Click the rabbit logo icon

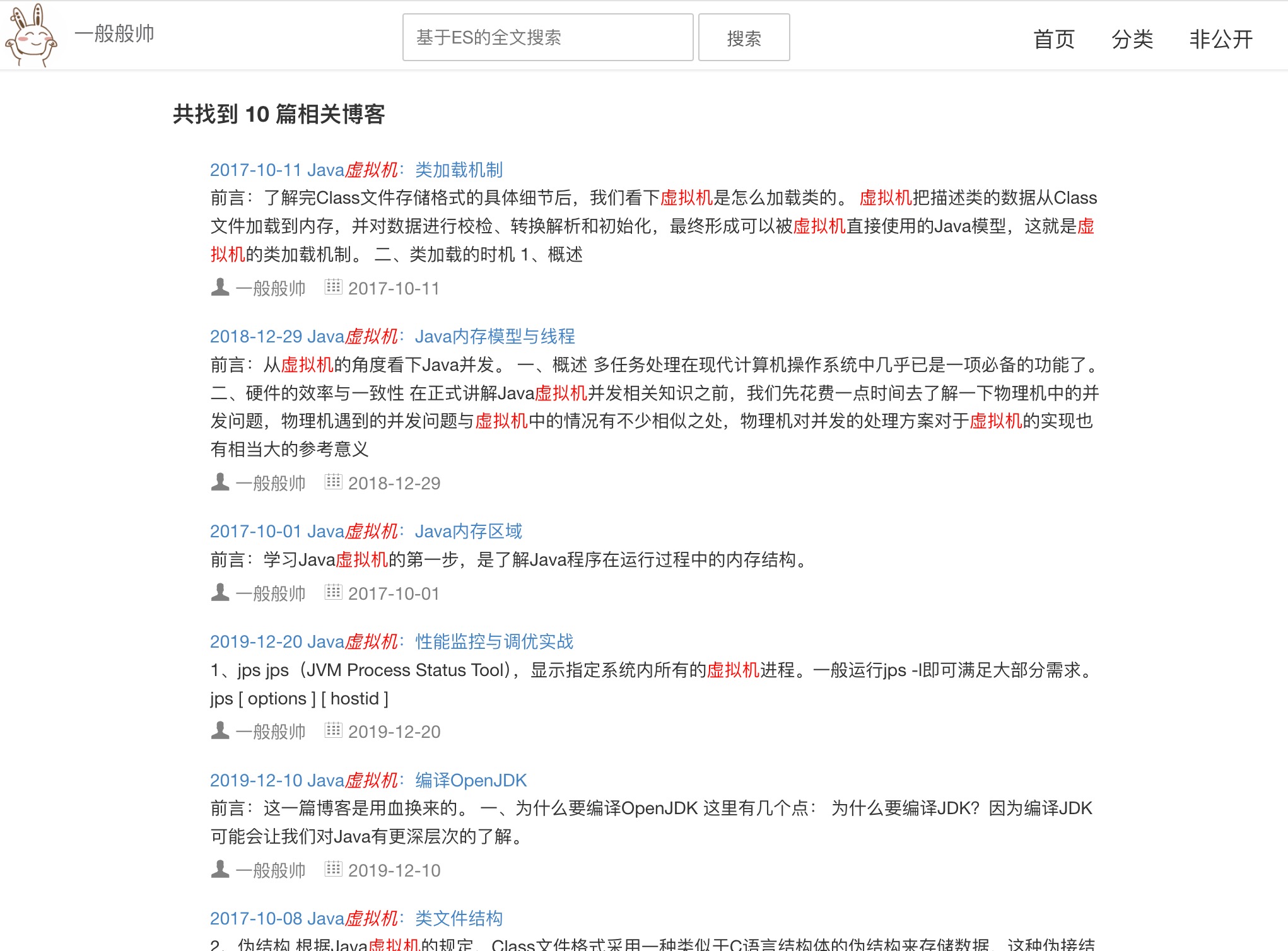(31, 35)
